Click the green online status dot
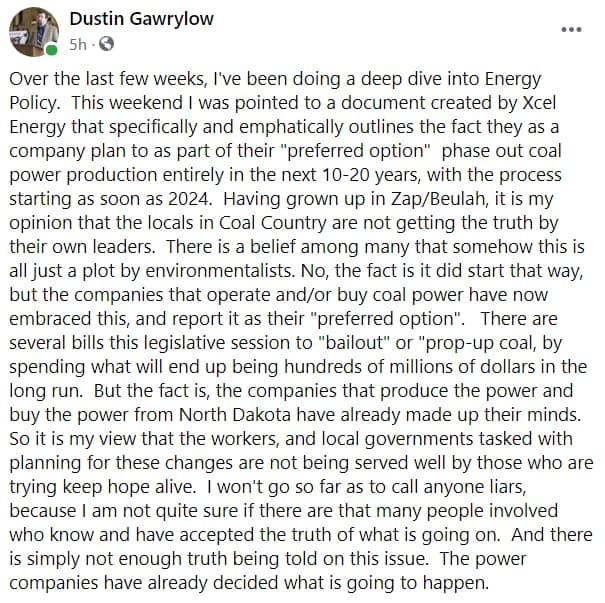Image resolution: width=605 pixels, height=603 pixels. [x=51, y=50]
